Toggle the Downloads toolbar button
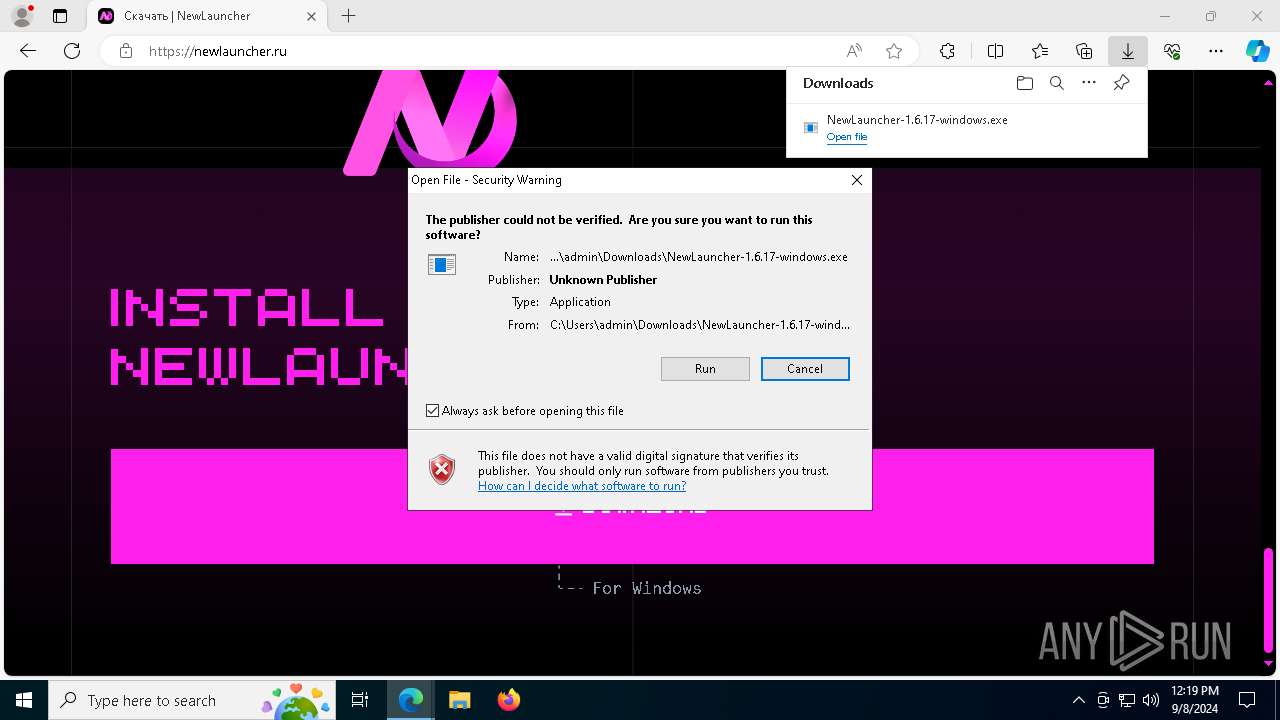Viewport: 1280px width, 720px height. coord(1128,51)
